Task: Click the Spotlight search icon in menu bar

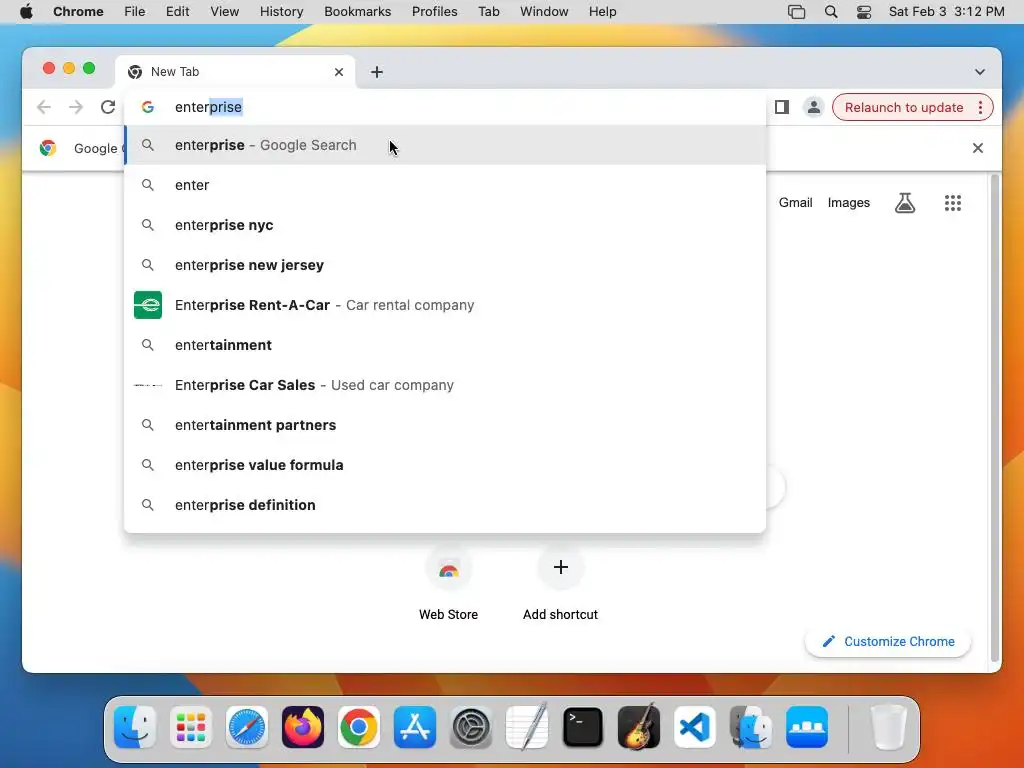Action: [x=831, y=12]
